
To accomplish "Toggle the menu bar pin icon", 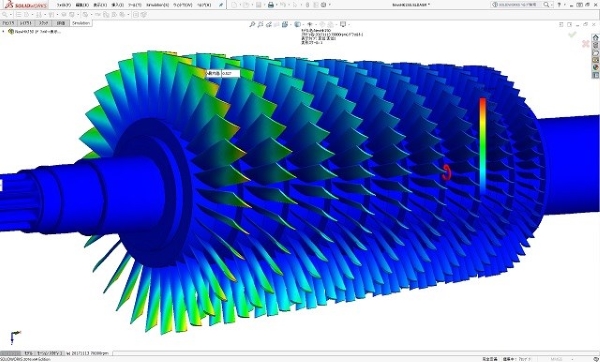I will (x=221, y=5).
